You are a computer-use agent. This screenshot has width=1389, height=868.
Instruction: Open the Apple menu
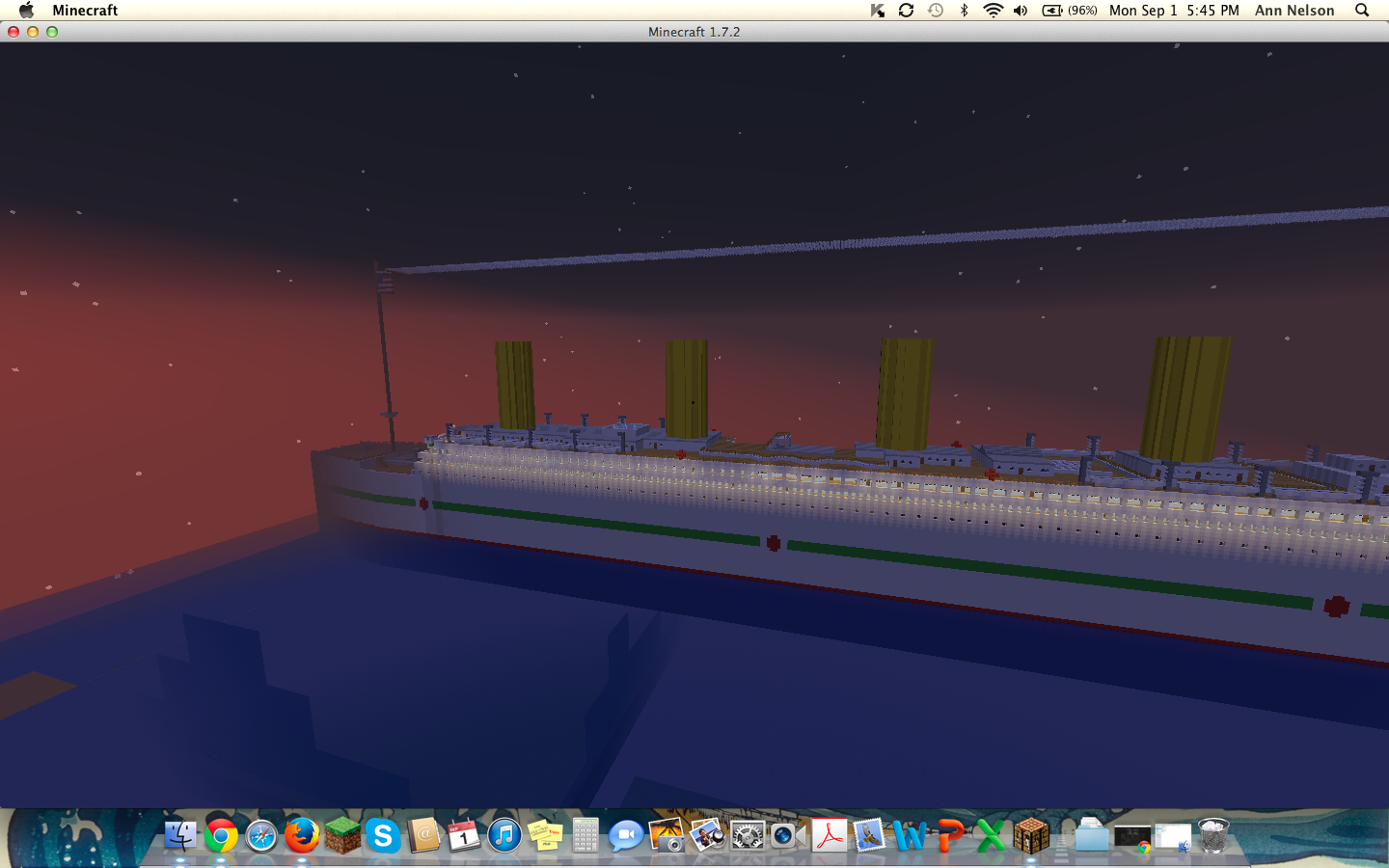click(x=26, y=11)
